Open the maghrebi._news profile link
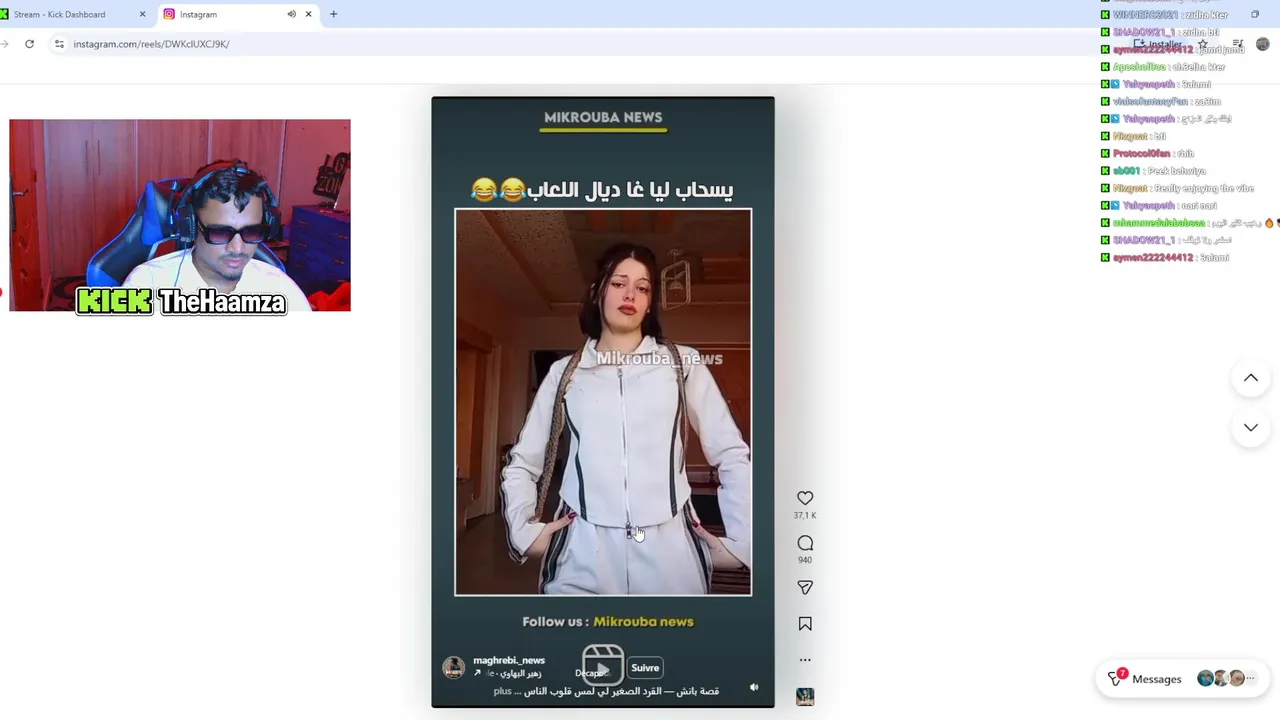Image resolution: width=1280 pixels, height=720 pixels. coord(509,660)
